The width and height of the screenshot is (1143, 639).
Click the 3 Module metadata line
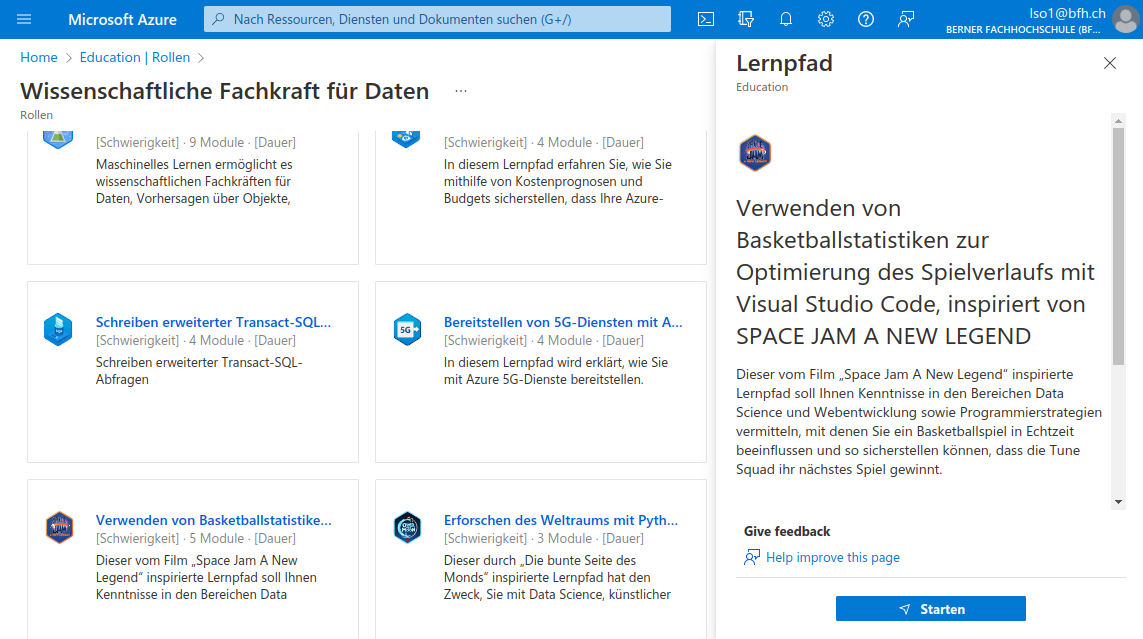tap(544, 538)
